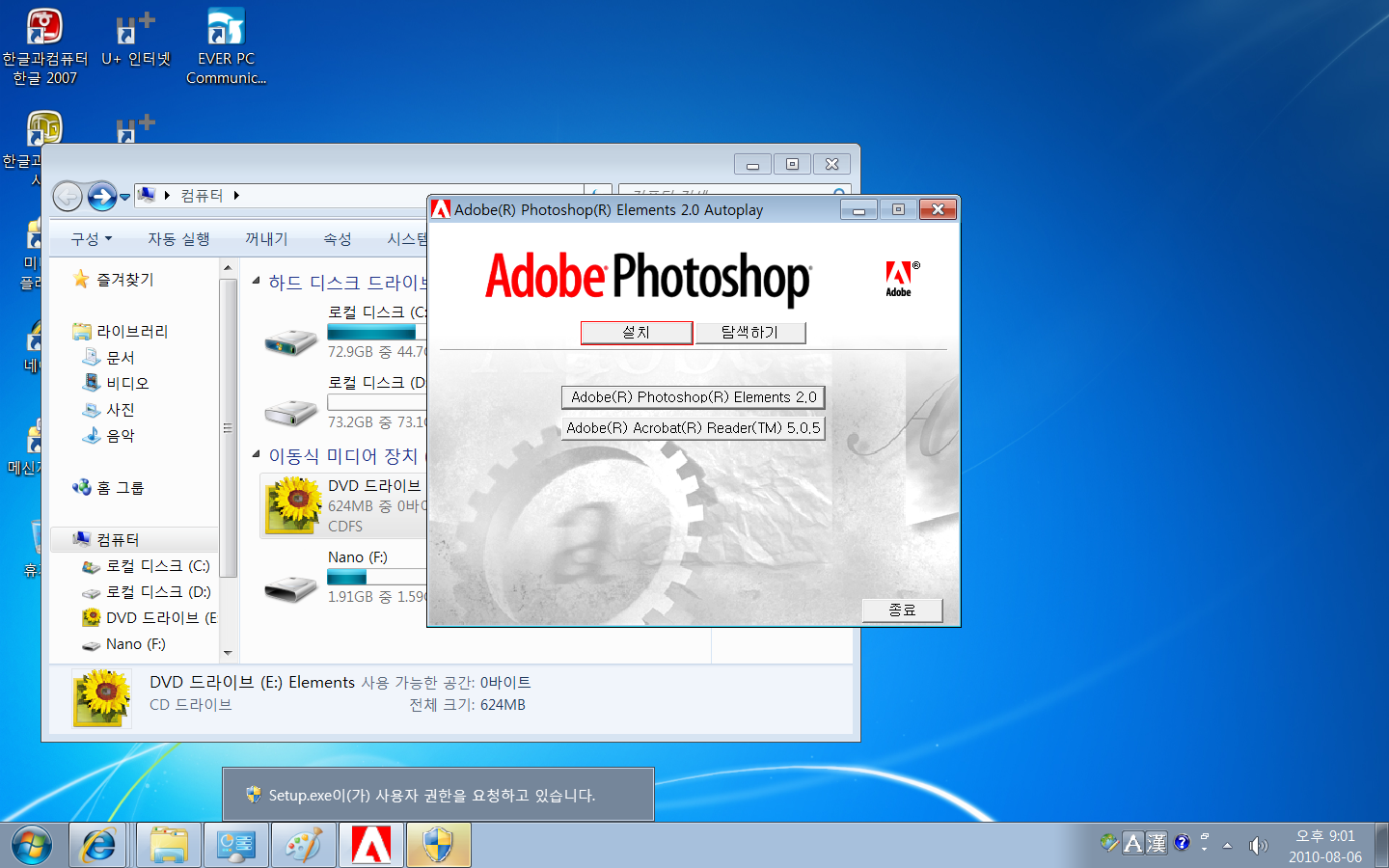Show hidden tray icons arrow
Viewport: 1389px width, 868px height.
(x=1227, y=846)
